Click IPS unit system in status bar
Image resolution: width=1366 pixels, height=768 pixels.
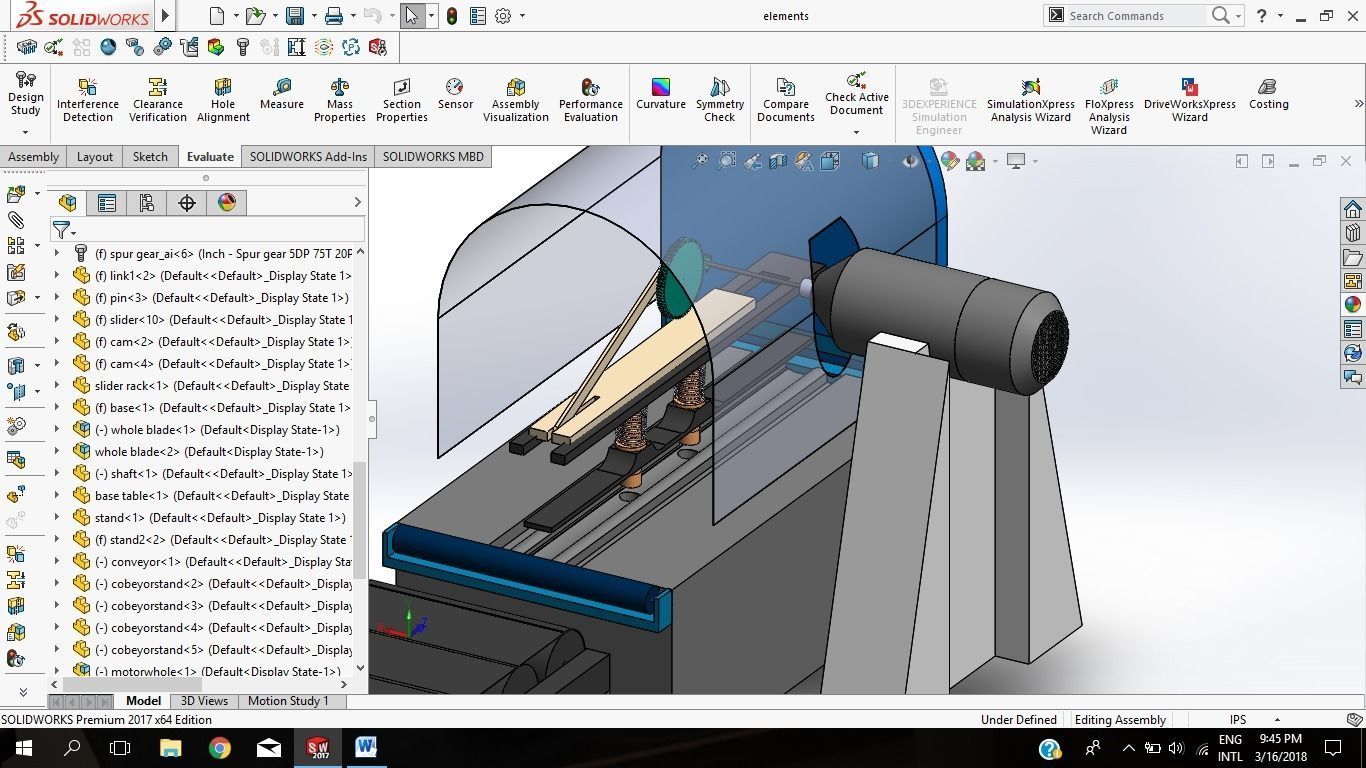coord(1238,720)
